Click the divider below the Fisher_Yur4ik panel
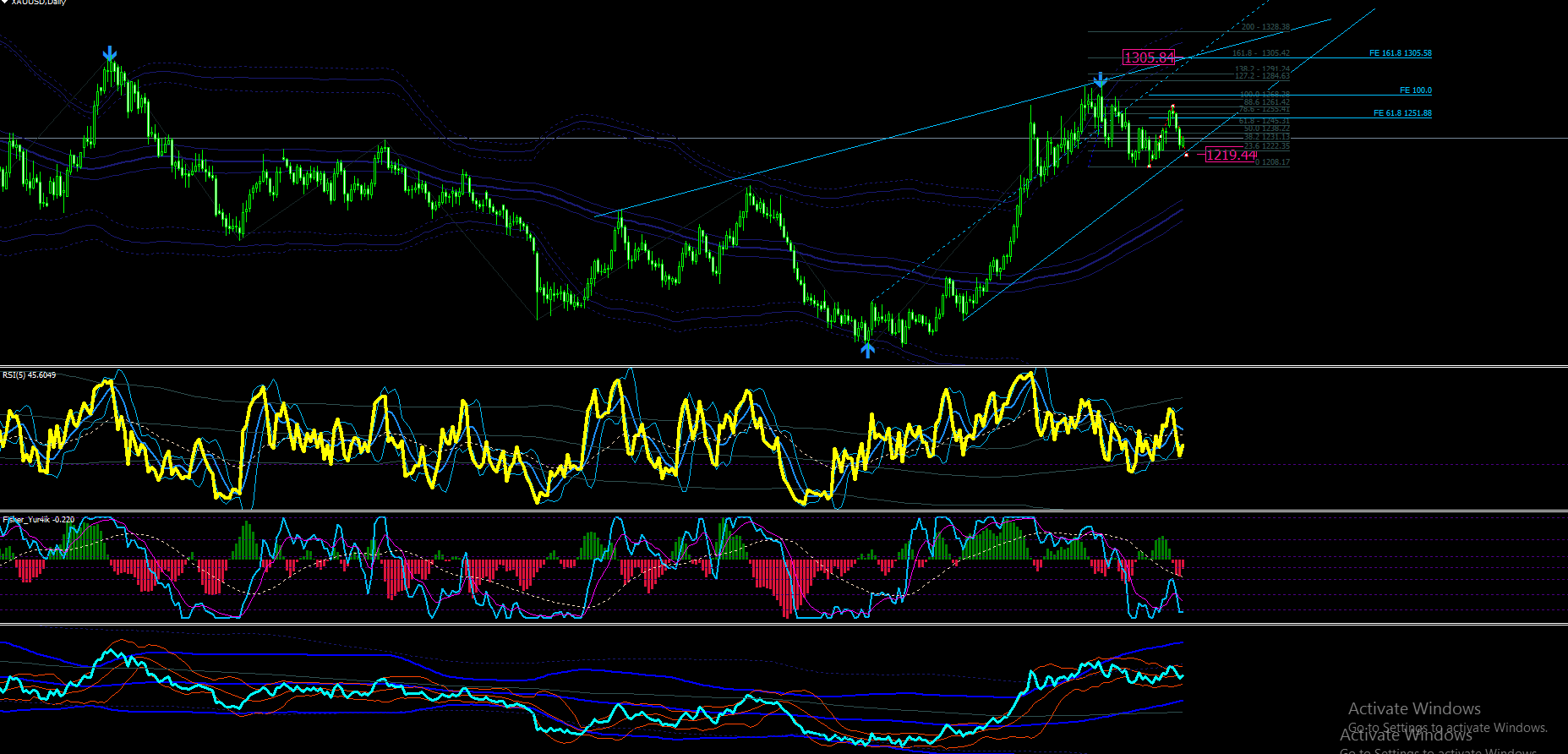1568x754 pixels. 784,624
